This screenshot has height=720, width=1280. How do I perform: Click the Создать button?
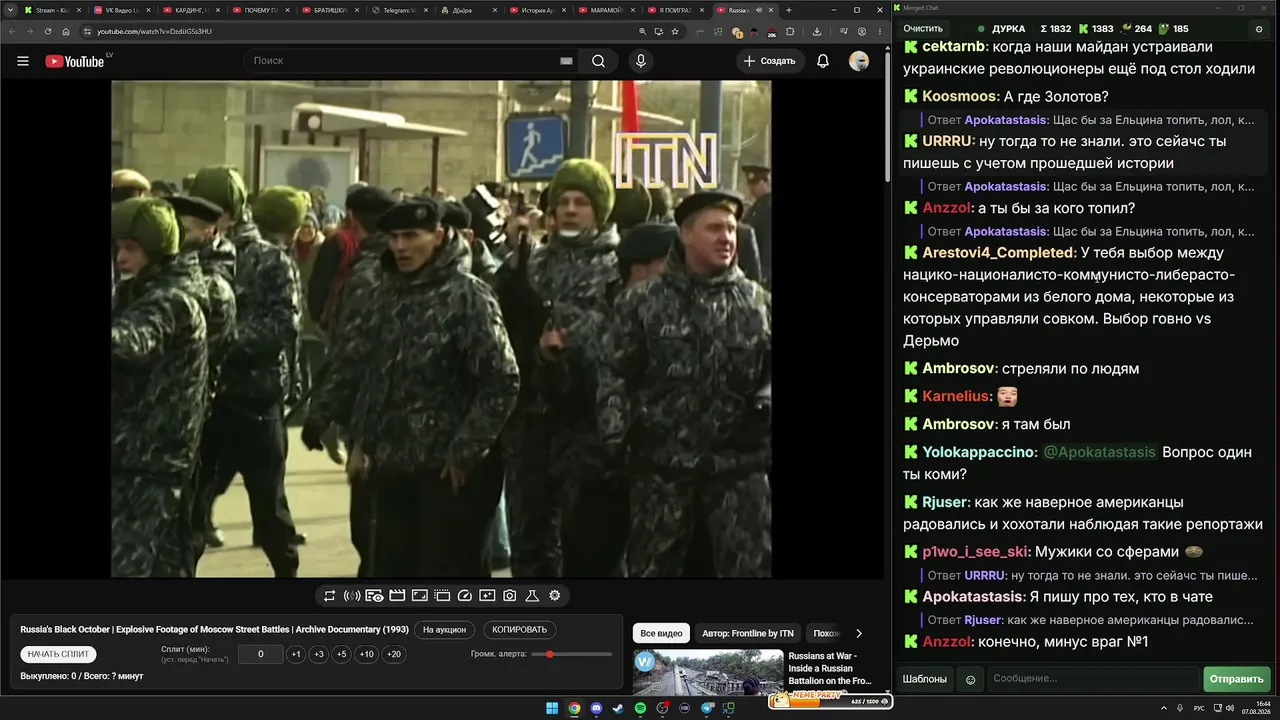771,61
